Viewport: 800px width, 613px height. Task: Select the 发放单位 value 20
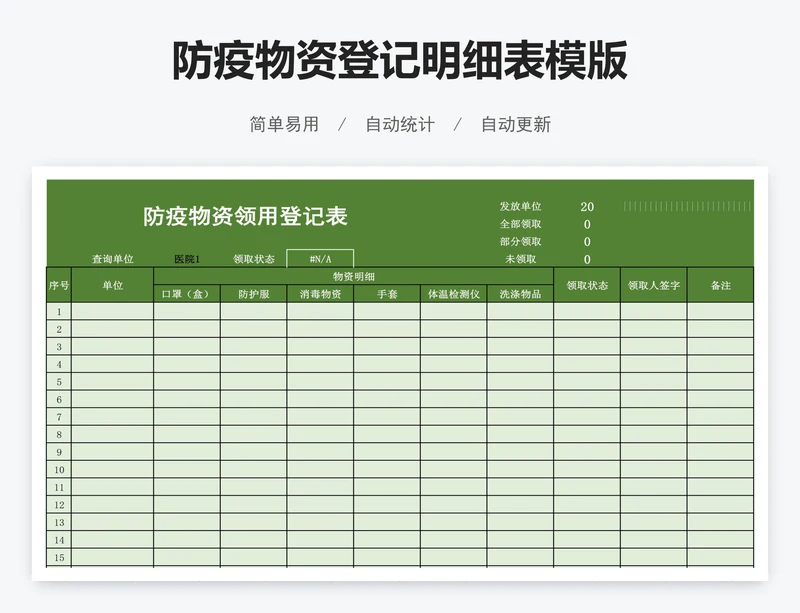[587, 207]
